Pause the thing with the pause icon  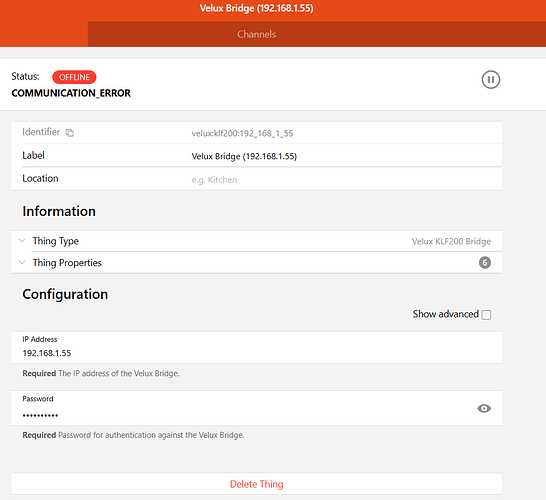[491, 80]
